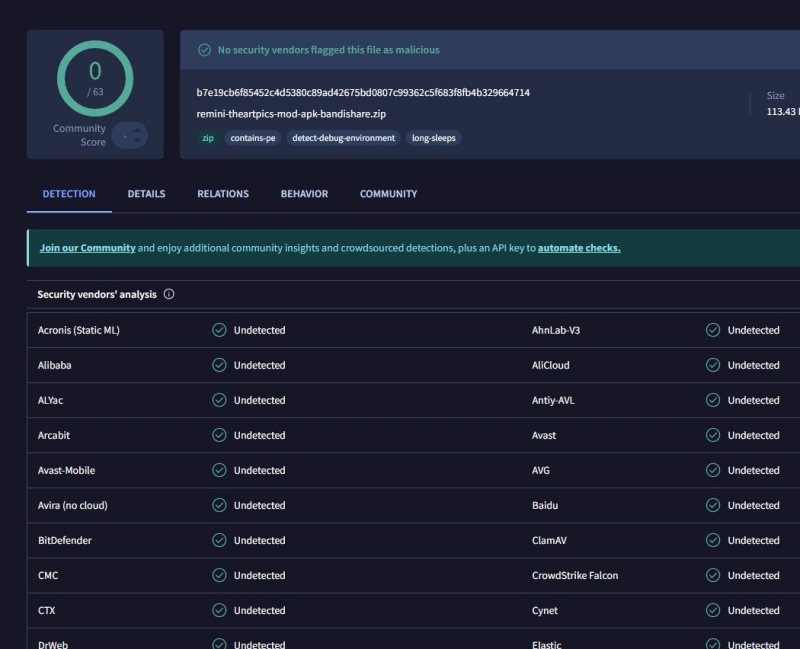Click the Undetected check icon for BitDefender
Image resolution: width=800 pixels, height=649 pixels.
point(219,540)
